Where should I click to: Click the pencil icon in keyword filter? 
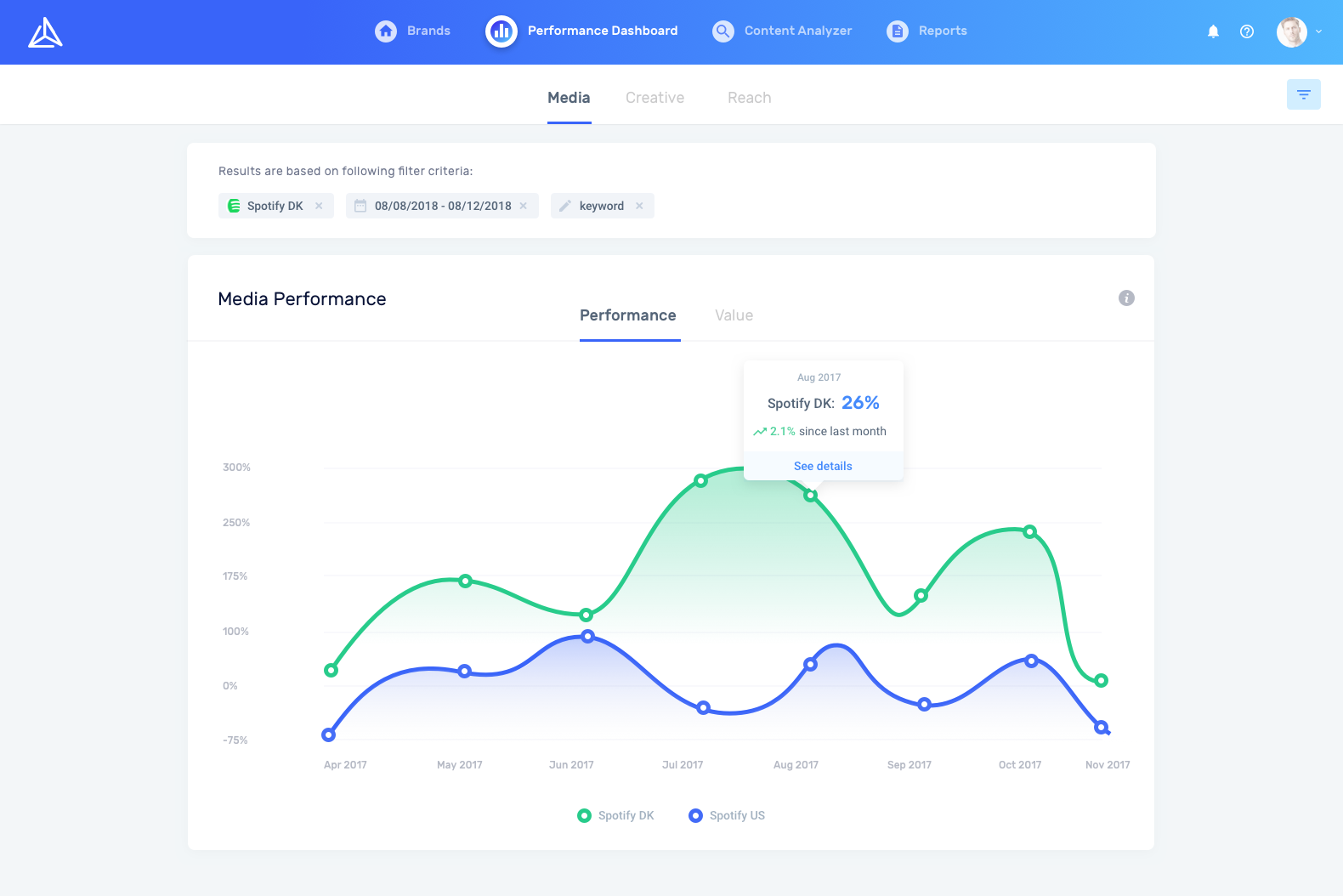pyautogui.click(x=565, y=206)
